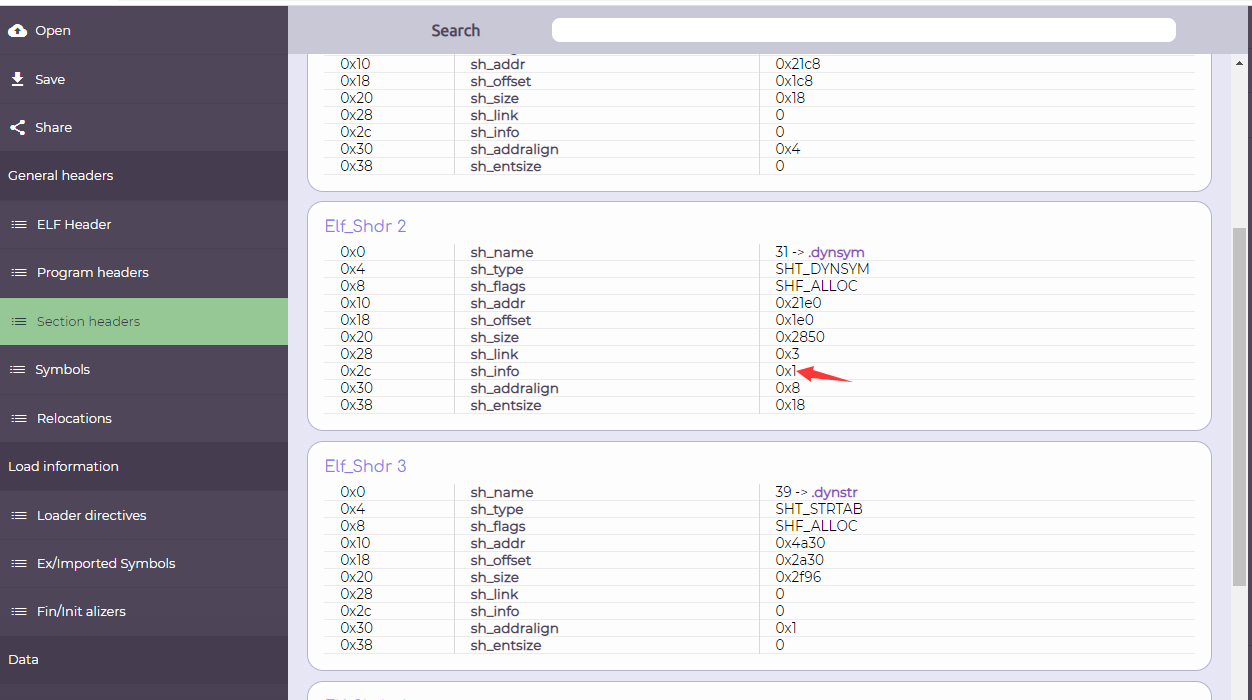Click the list icon beside ELF Header
The height and width of the screenshot is (700, 1252).
(x=18, y=225)
